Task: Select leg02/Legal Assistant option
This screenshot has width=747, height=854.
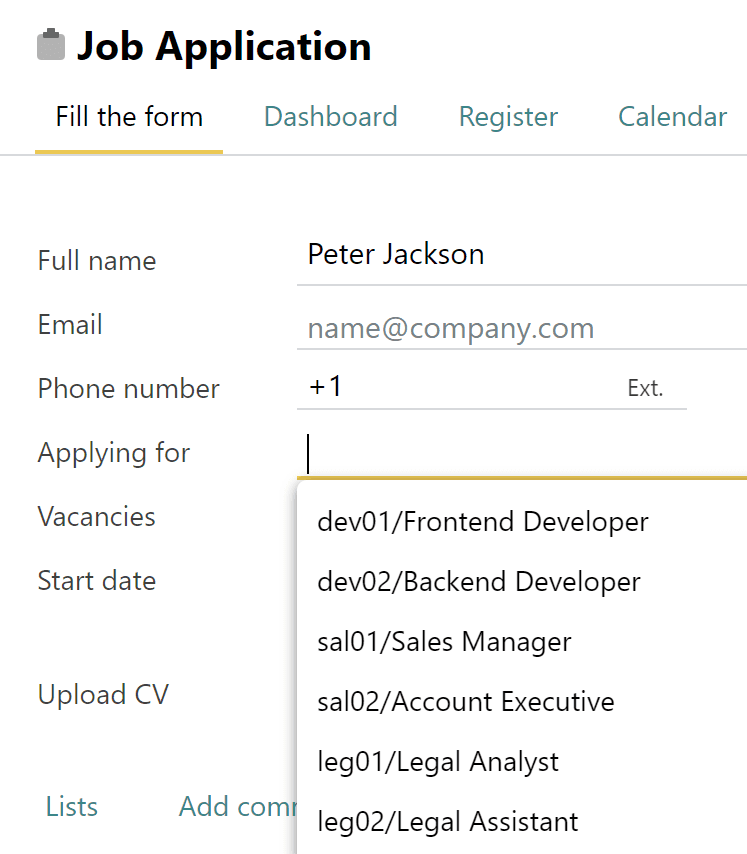Action: [447, 820]
